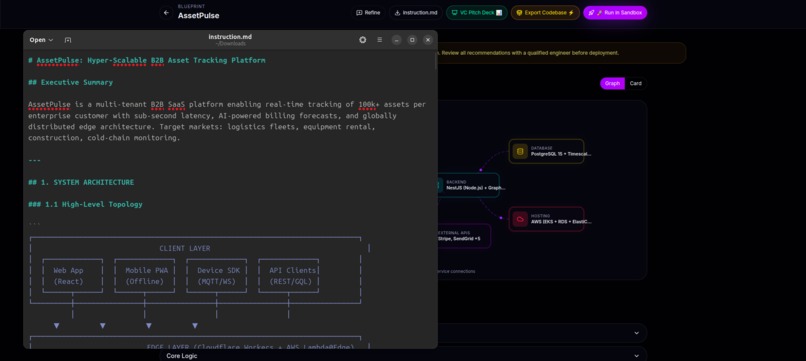Close the instruction.md editor window
The height and width of the screenshot is (361, 806).
428,40
